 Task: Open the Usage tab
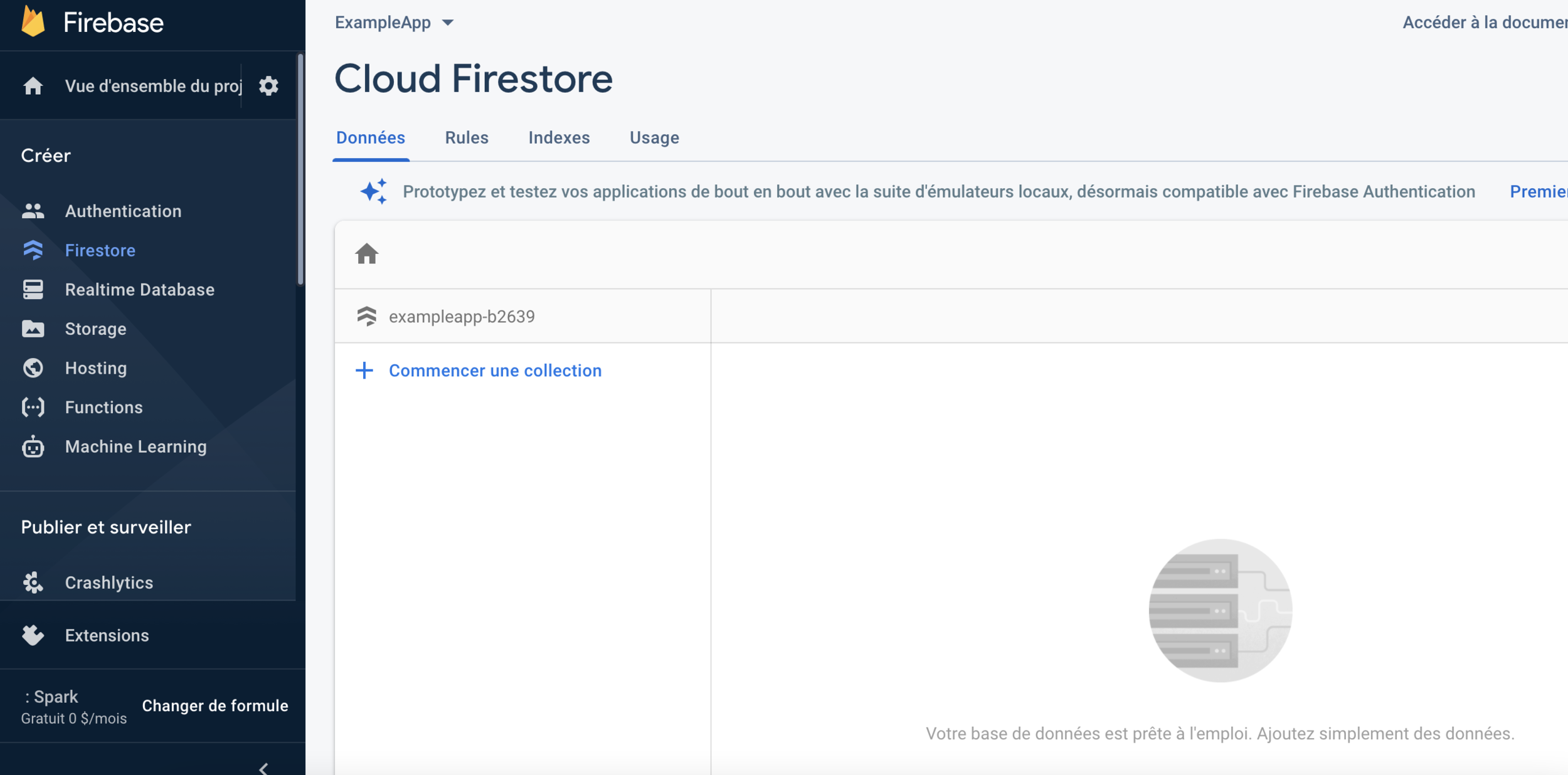pos(654,138)
